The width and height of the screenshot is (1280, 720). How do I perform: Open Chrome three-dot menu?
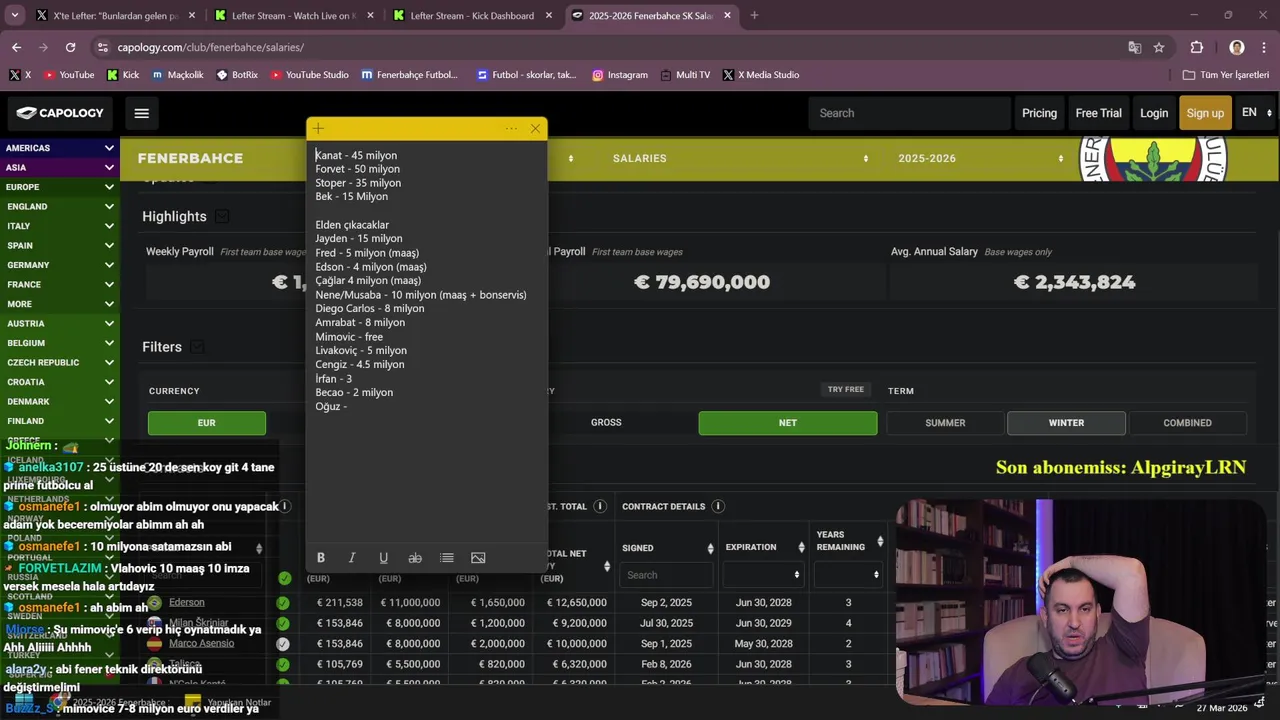click(x=1264, y=47)
